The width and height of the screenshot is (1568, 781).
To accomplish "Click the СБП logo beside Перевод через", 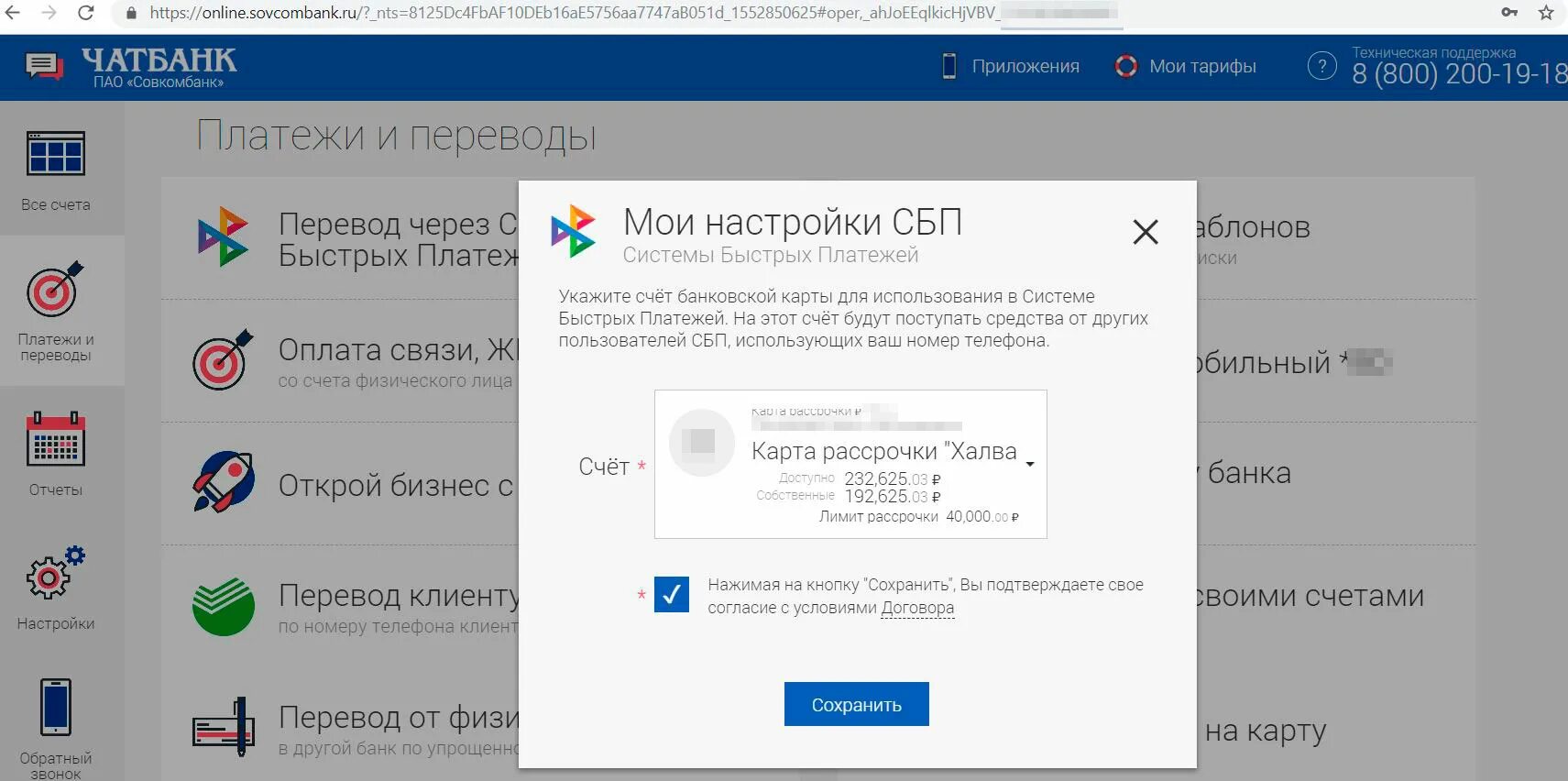I will click(x=223, y=236).
